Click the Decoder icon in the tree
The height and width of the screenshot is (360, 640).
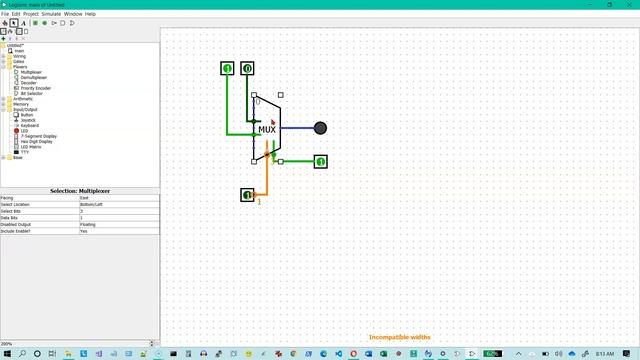[x=16, y=82]
